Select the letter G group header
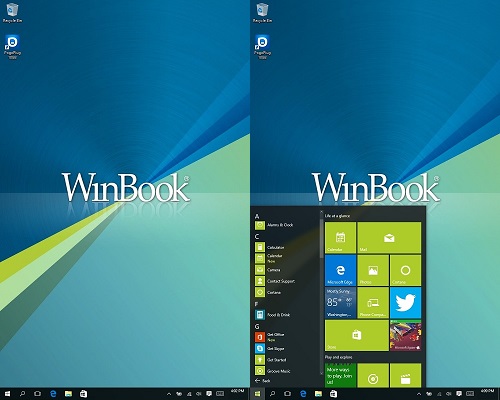The width and height of the screenshot is (500, 400). 257,327
